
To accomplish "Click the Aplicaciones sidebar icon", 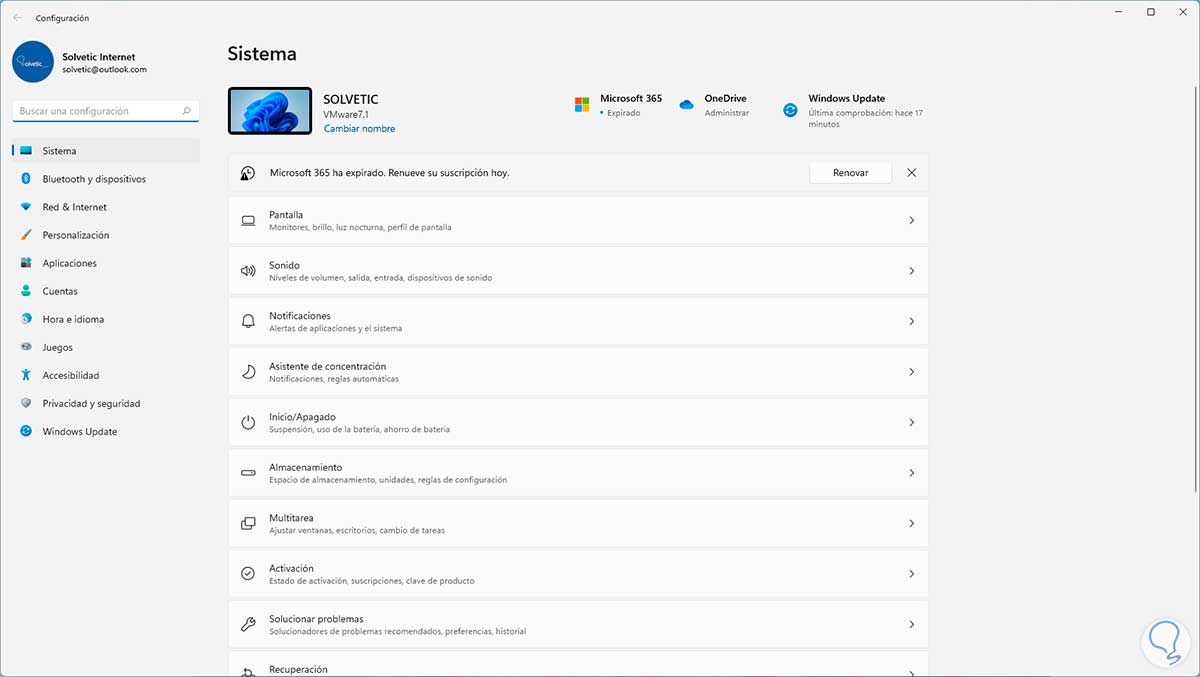I will pyautogui.click(x=26, y=263).
